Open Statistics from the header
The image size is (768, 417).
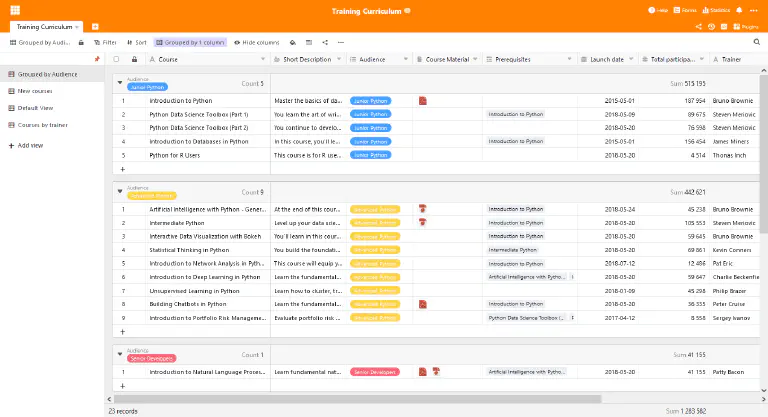(x=716, y=10)
